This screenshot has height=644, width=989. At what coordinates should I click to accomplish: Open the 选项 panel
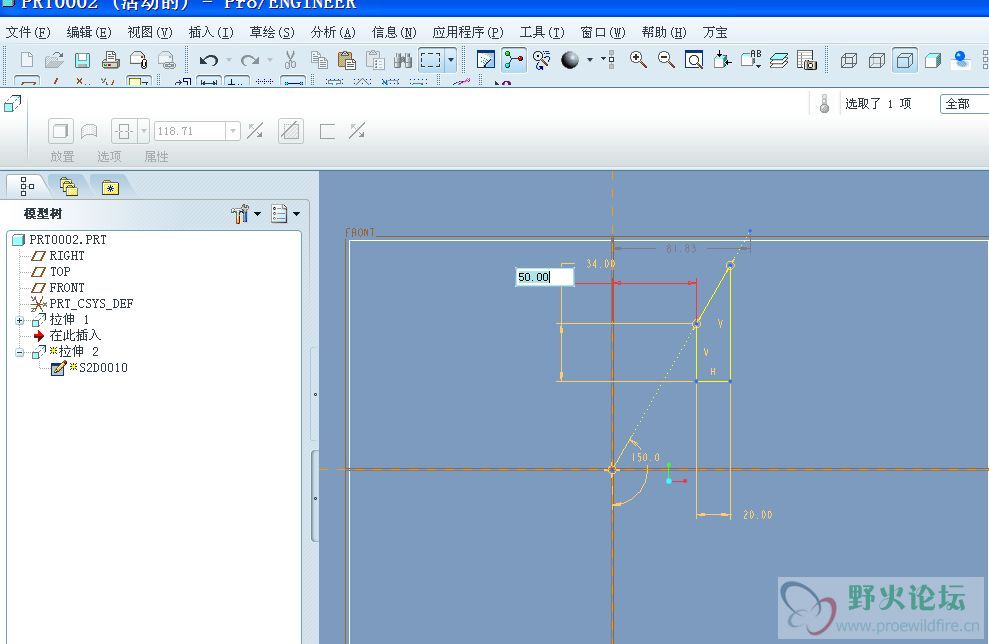[x=109, y=156]
